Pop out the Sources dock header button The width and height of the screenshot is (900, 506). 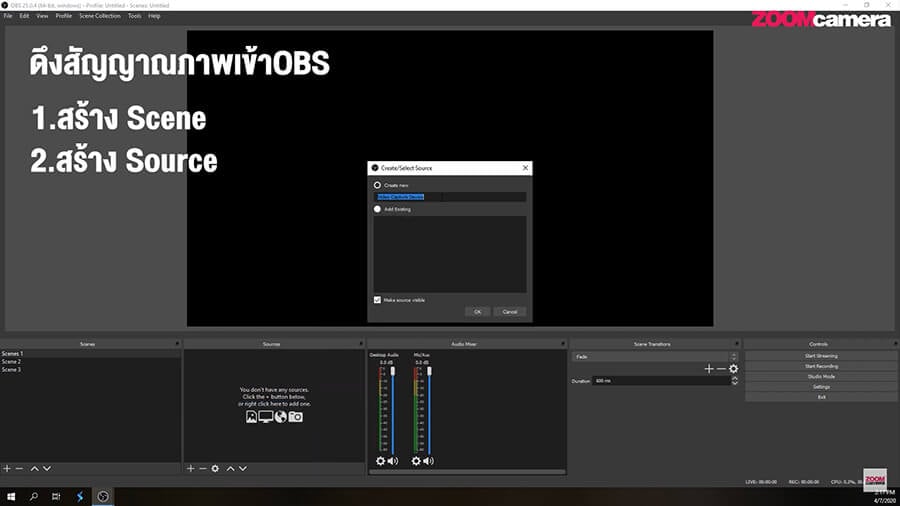(361, 344)
